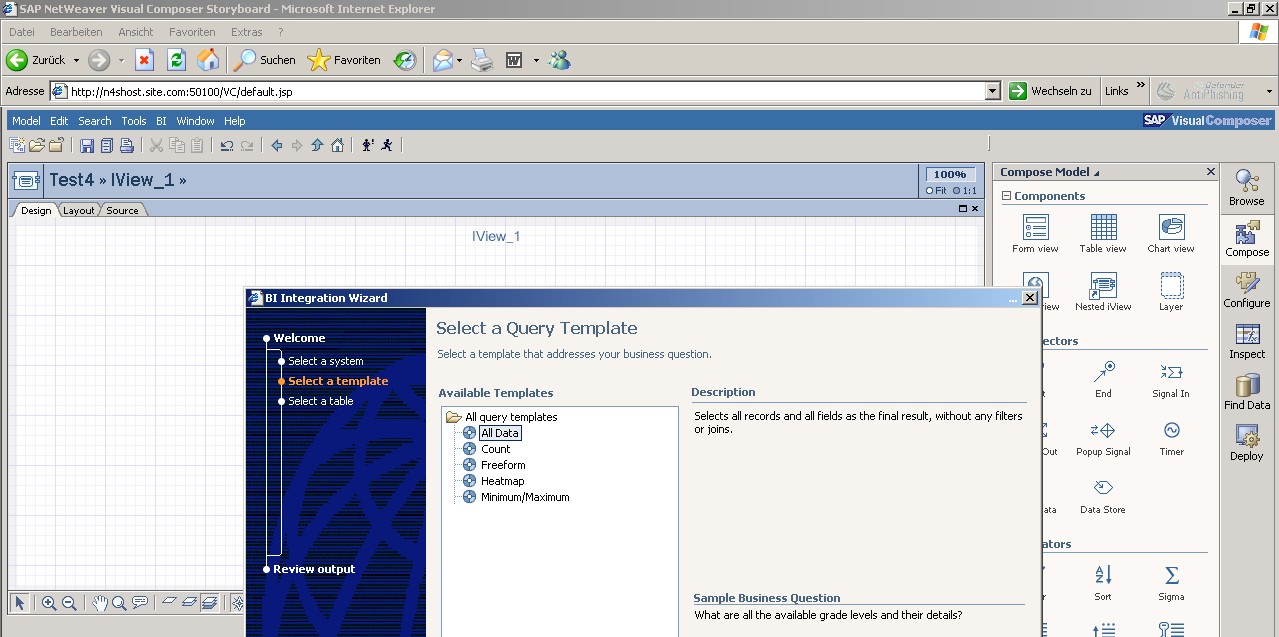Image resolution: width=1279 pixels, height=637 pixels.
Task: Switch to the Layout tab
Action: point(78,210)
